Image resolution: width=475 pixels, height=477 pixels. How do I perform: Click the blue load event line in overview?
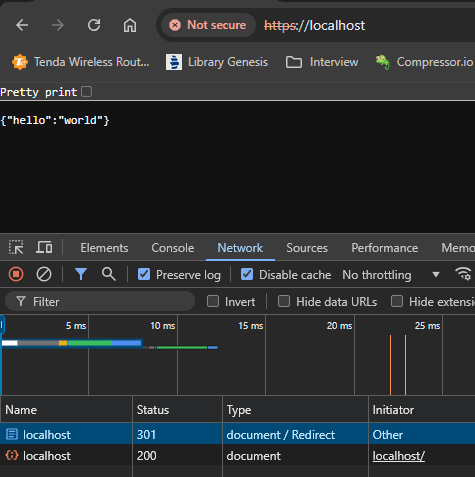tap(405, 365)
